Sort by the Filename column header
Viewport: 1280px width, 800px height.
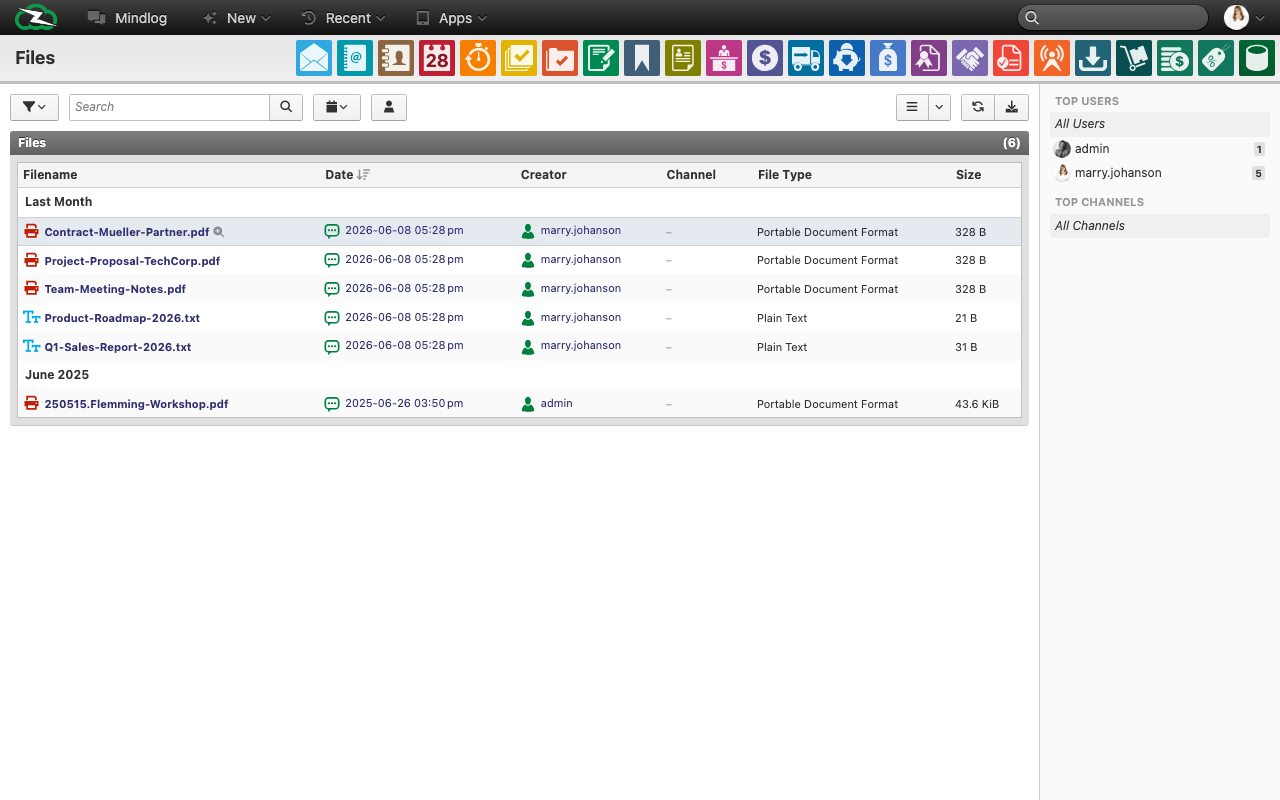(x=50, y=175)
